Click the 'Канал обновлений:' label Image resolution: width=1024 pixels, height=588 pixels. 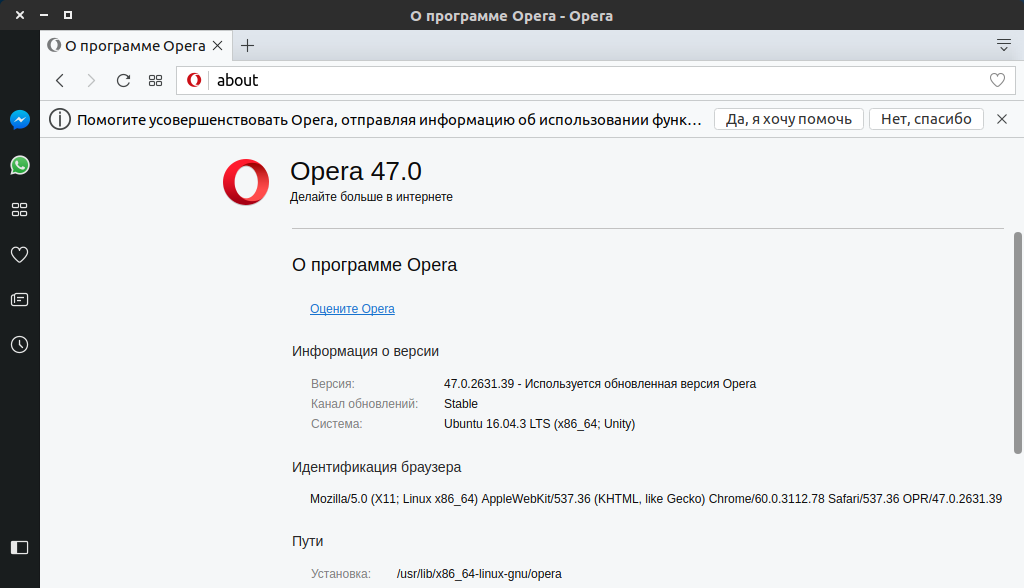pyautogui.click(x=364, y=404)
